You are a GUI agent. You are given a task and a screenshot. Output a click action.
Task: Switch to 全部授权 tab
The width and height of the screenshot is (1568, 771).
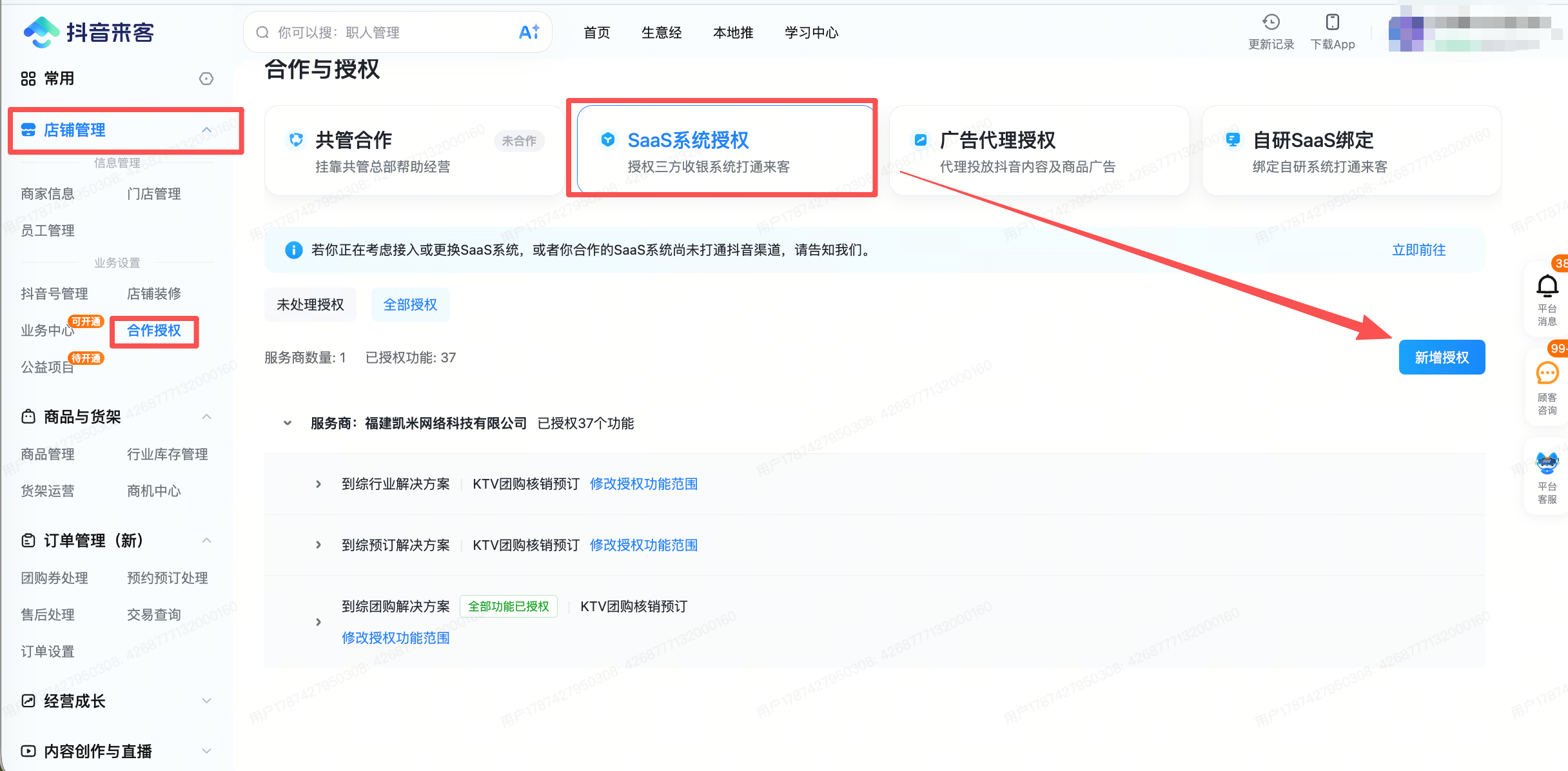[x=410, y=304]
